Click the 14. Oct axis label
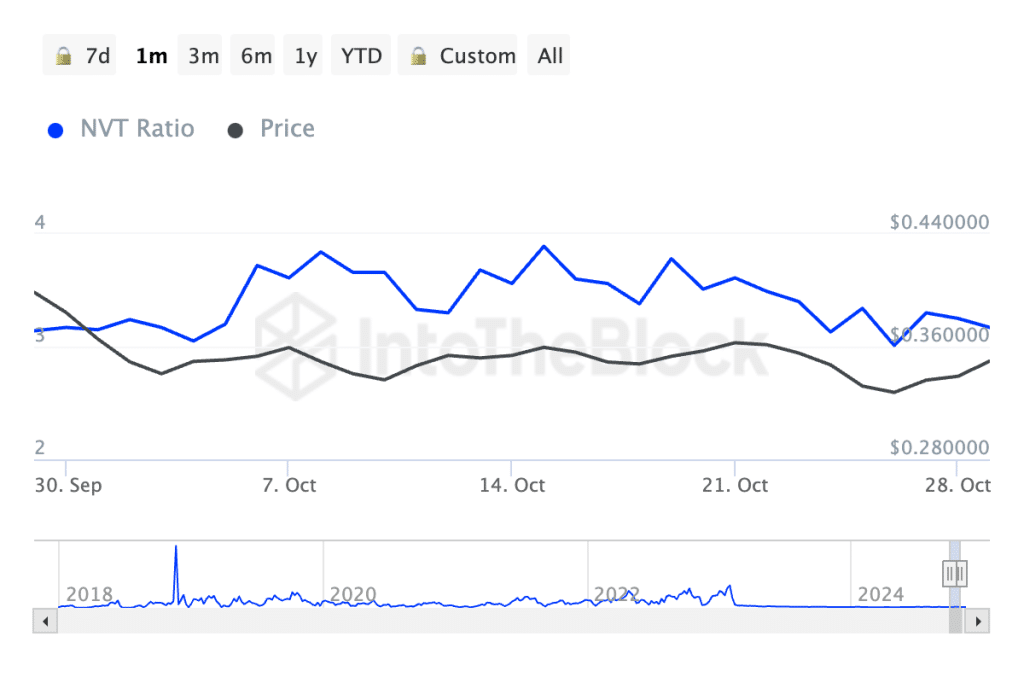This screenshot has height=683, width=1024. click(512, 485)
